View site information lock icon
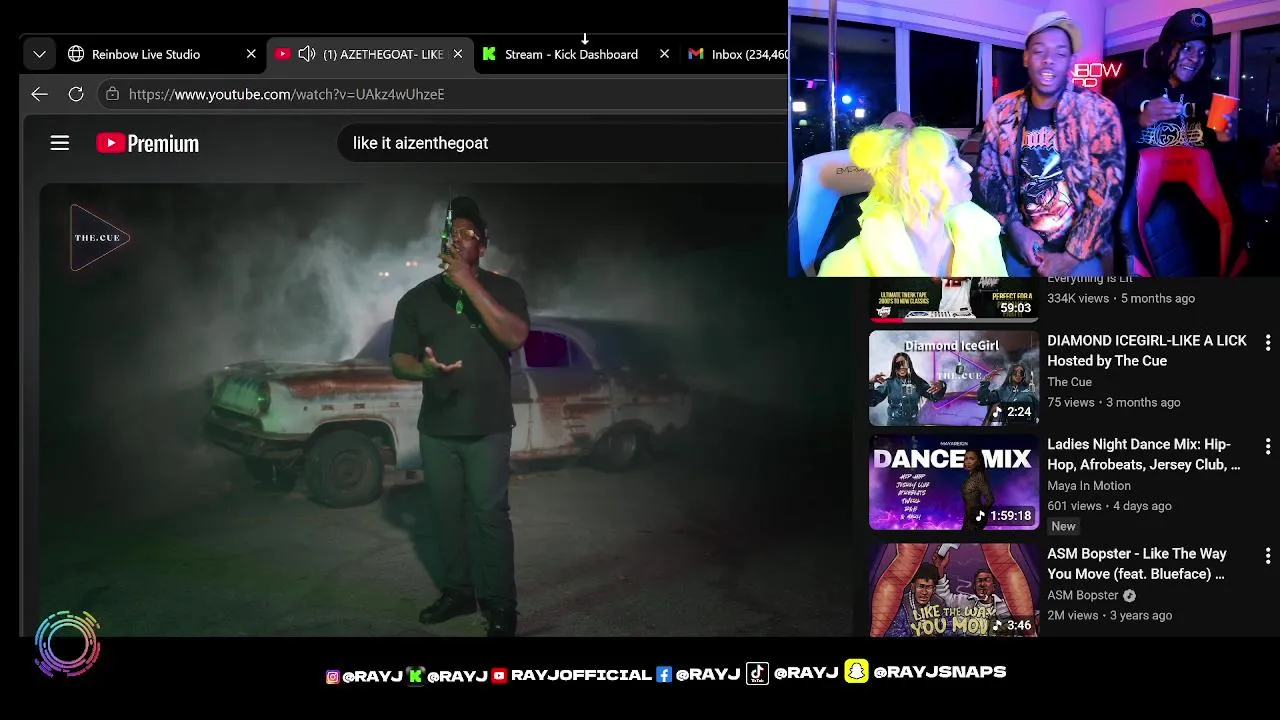The image size is (1280, 720). pos(112,94)
